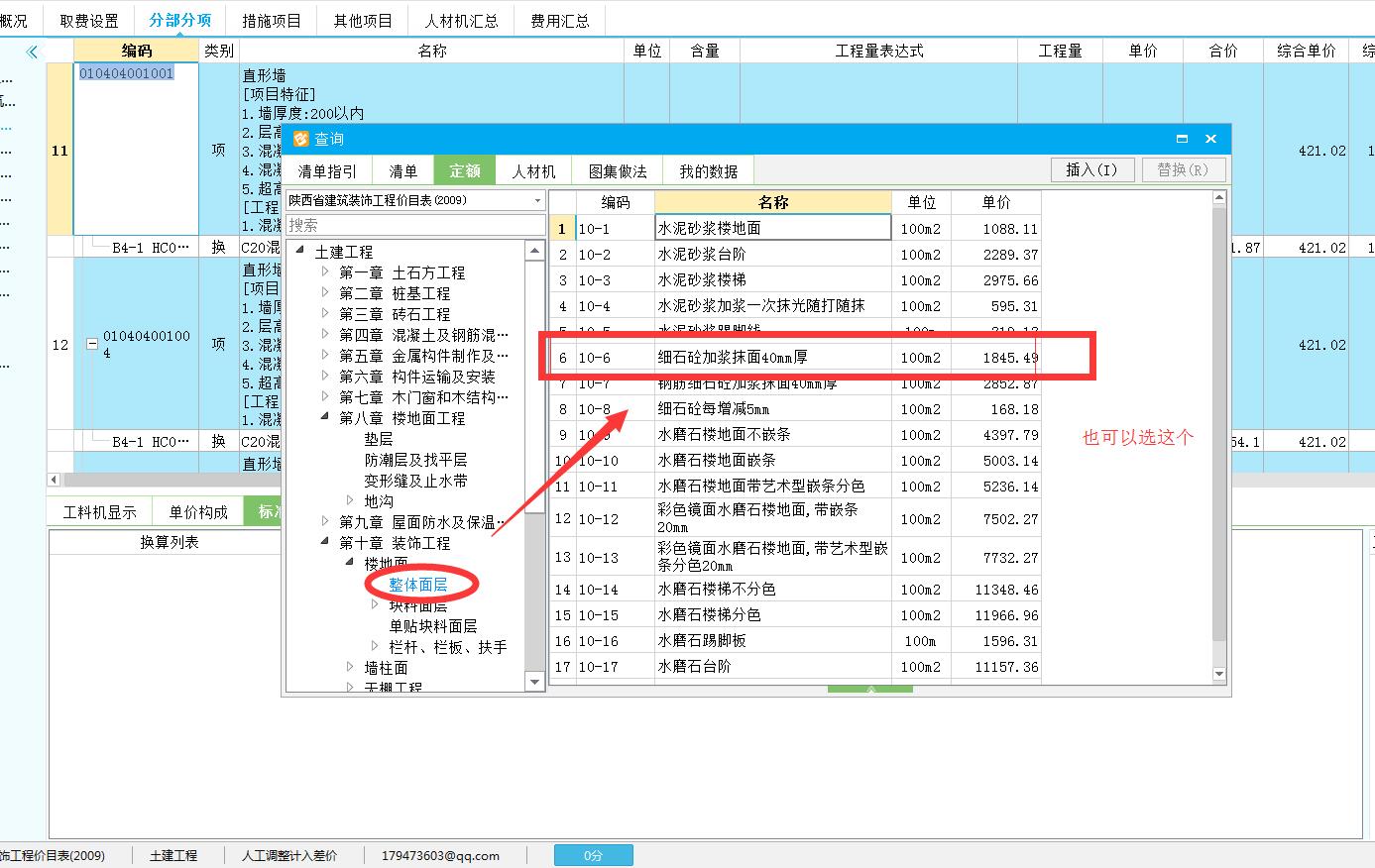
Task: Open the 单价构成 bottom tab
Action: click(x=198, y=511)
